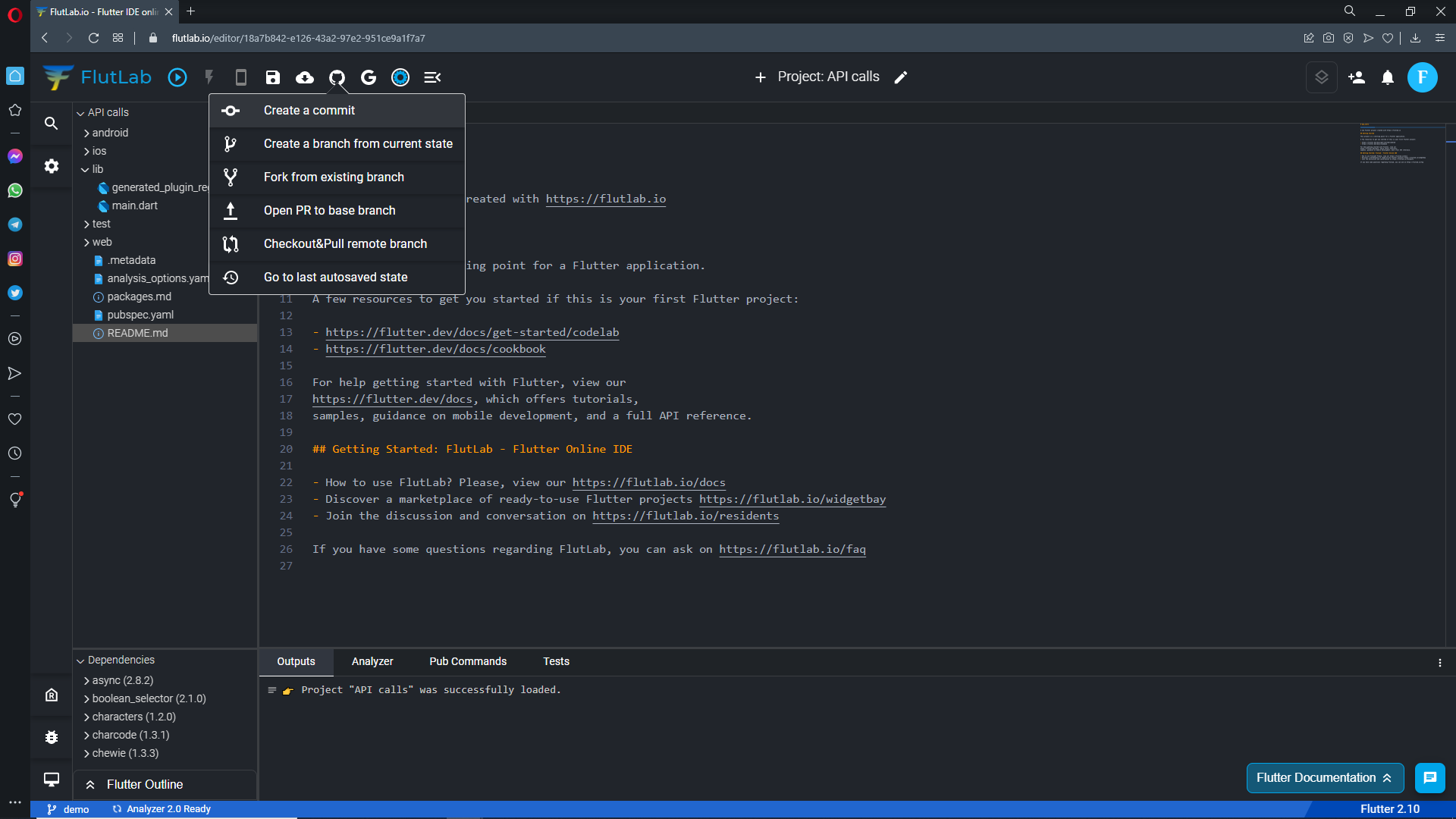Expand the async (2.8.2) dependency

[x=86, y=681]
